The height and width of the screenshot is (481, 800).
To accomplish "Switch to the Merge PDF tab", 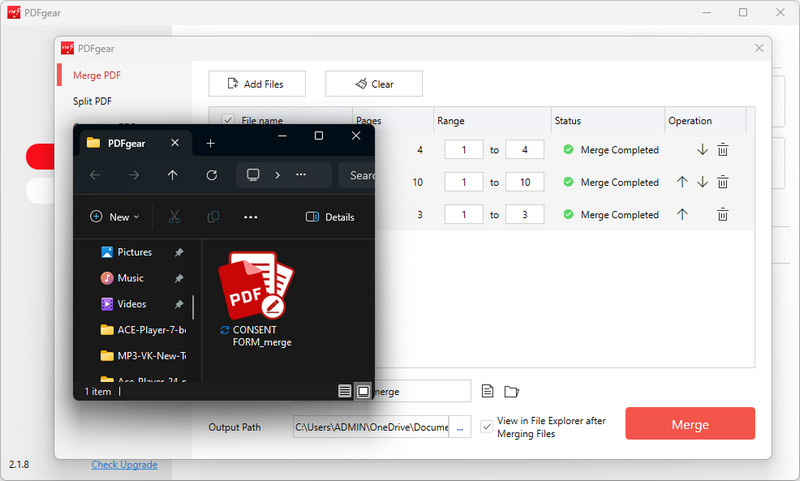I will pos(97,75).
